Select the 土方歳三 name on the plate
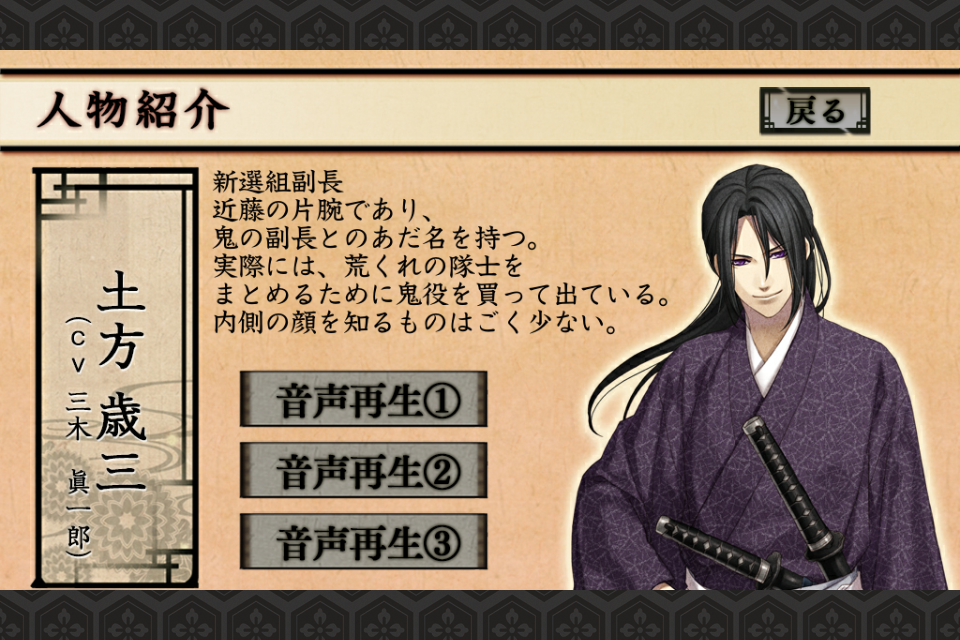This screenshot has height=640, width=960. pos(121,381)
